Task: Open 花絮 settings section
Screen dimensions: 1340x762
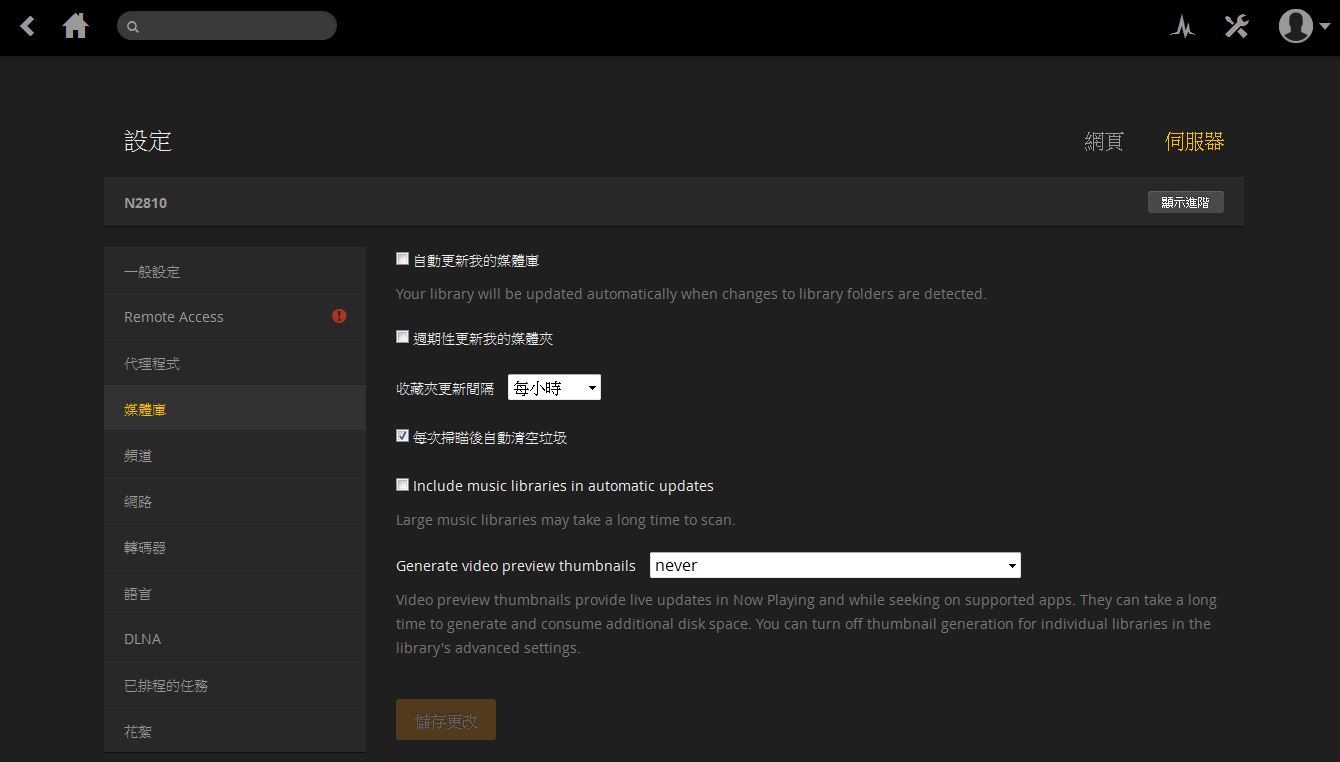Action: point(235,731)
